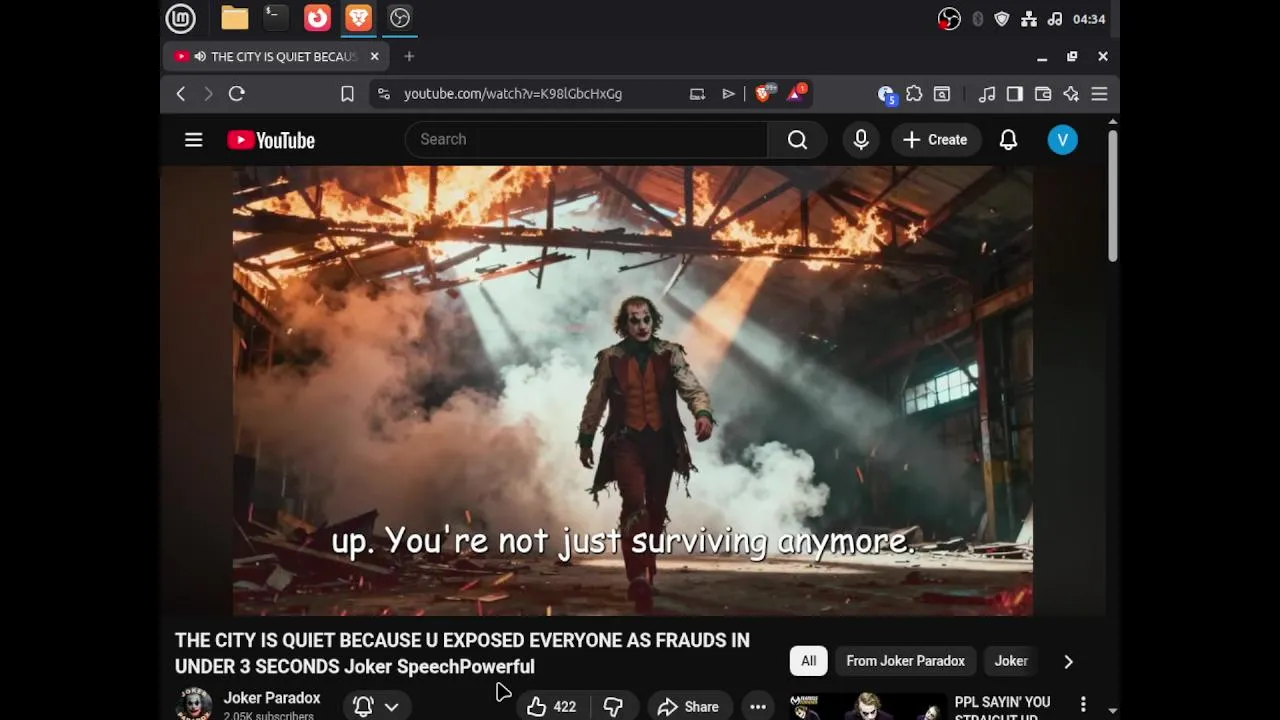Mute the tab using the speaker icon
Image resolution: width=1280 pixels, height=720 pixels.
[x=200, y=56]
